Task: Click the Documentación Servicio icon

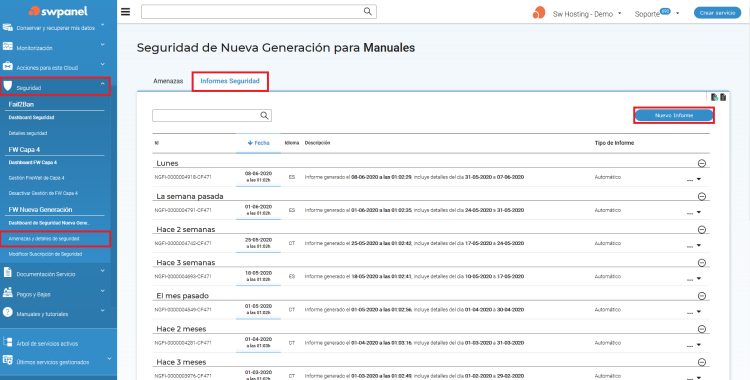Action: pyautogui.click(x=8, y=272)
